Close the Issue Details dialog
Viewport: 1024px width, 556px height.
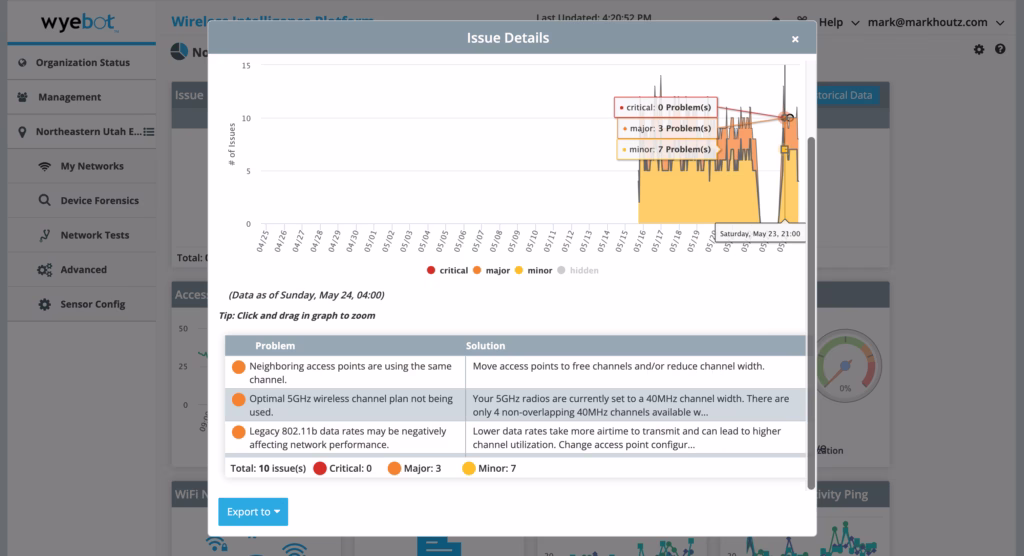(795, 39)
